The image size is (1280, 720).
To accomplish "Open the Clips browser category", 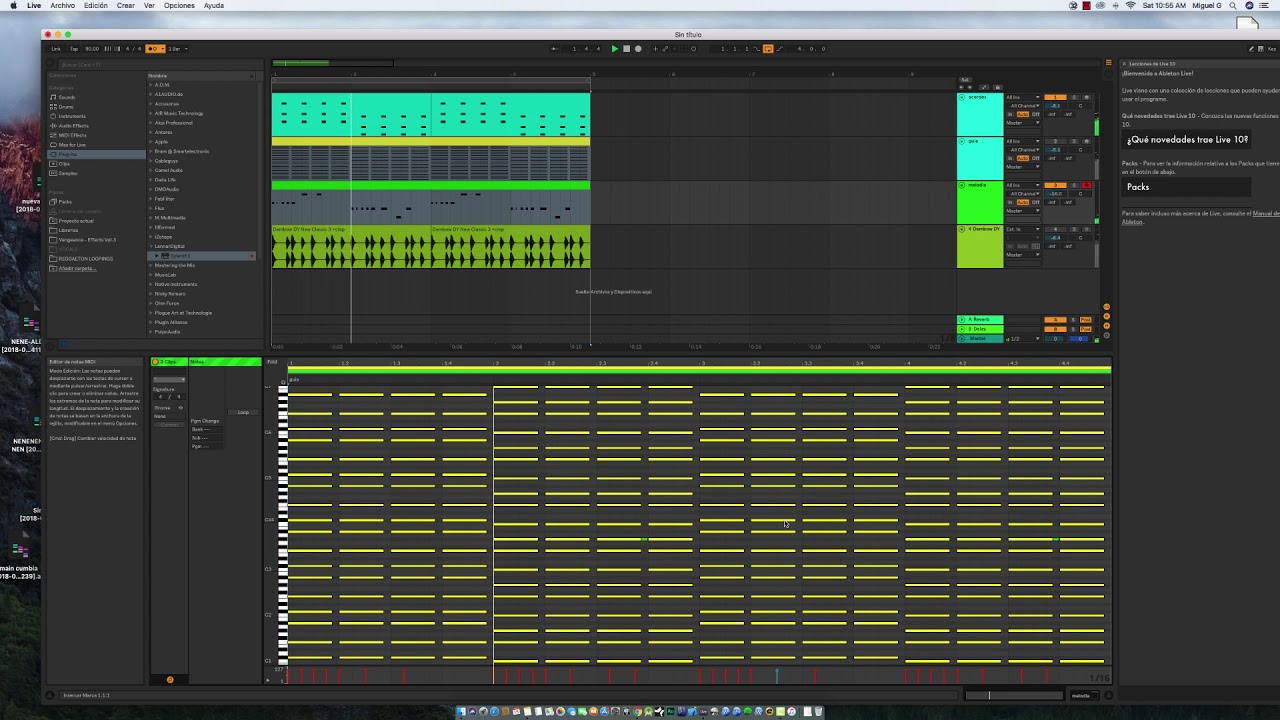I will (64, 164).
